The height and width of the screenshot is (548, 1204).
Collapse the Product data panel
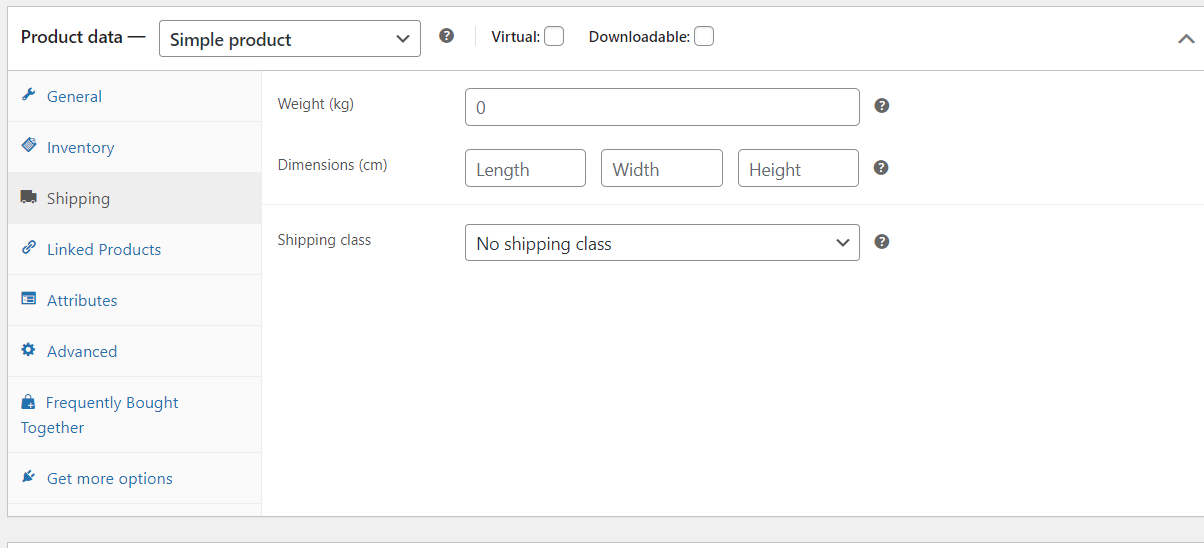[x=1186, y=39]
